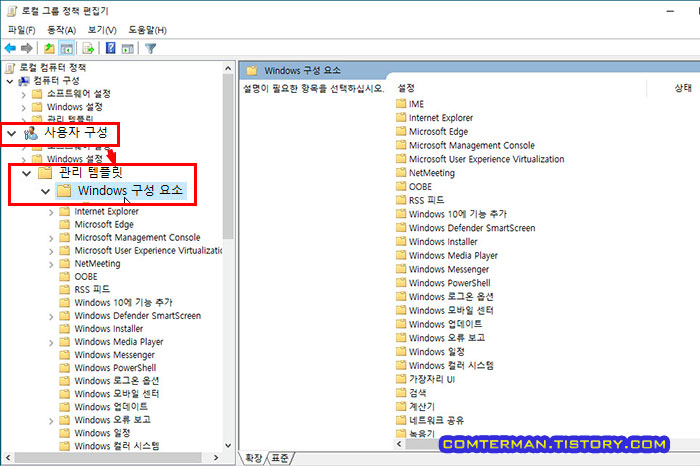Switch to the 표준 tab

click(x=280, y=458)
